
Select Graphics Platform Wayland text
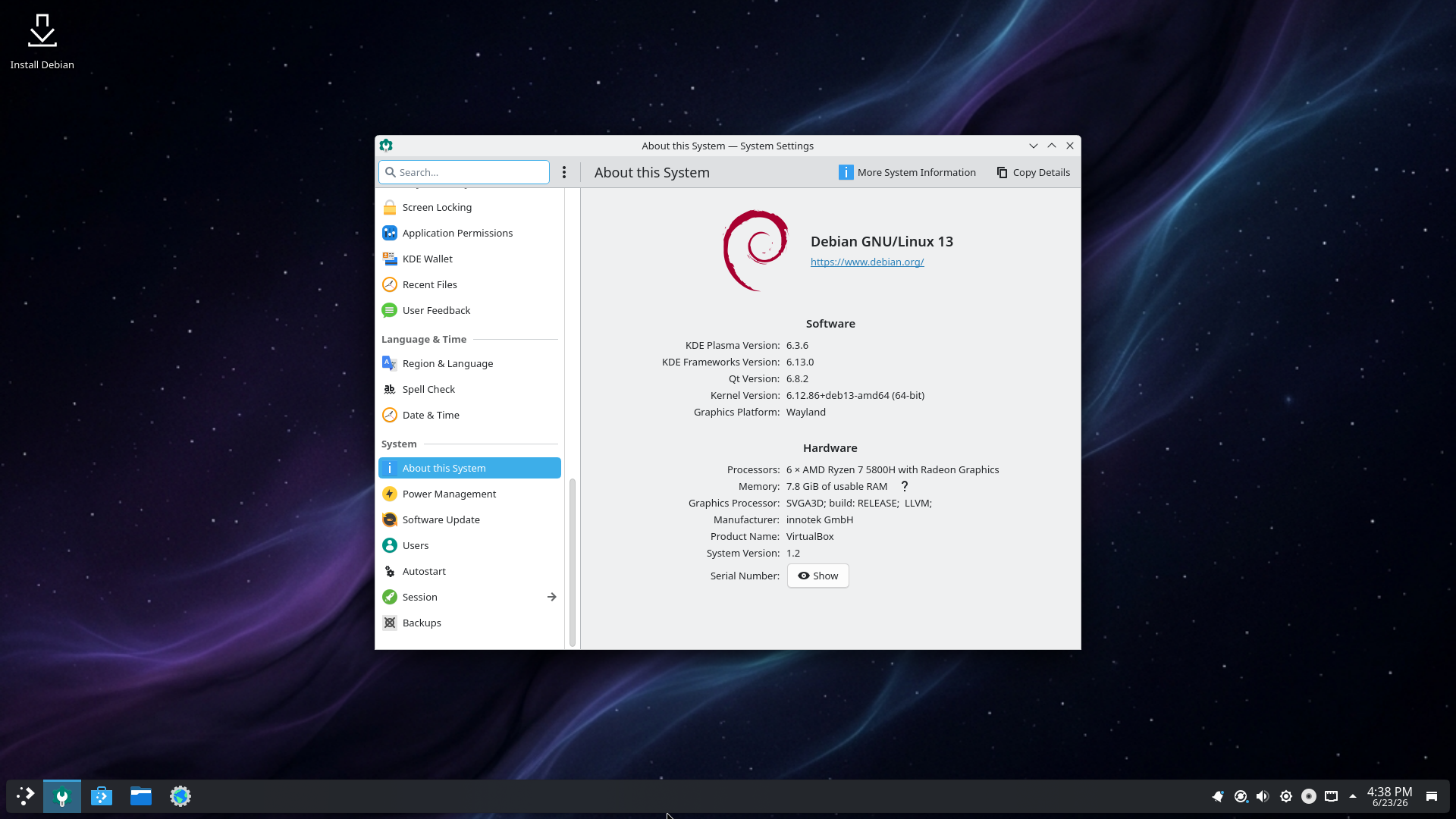click(x=806, y=412)
